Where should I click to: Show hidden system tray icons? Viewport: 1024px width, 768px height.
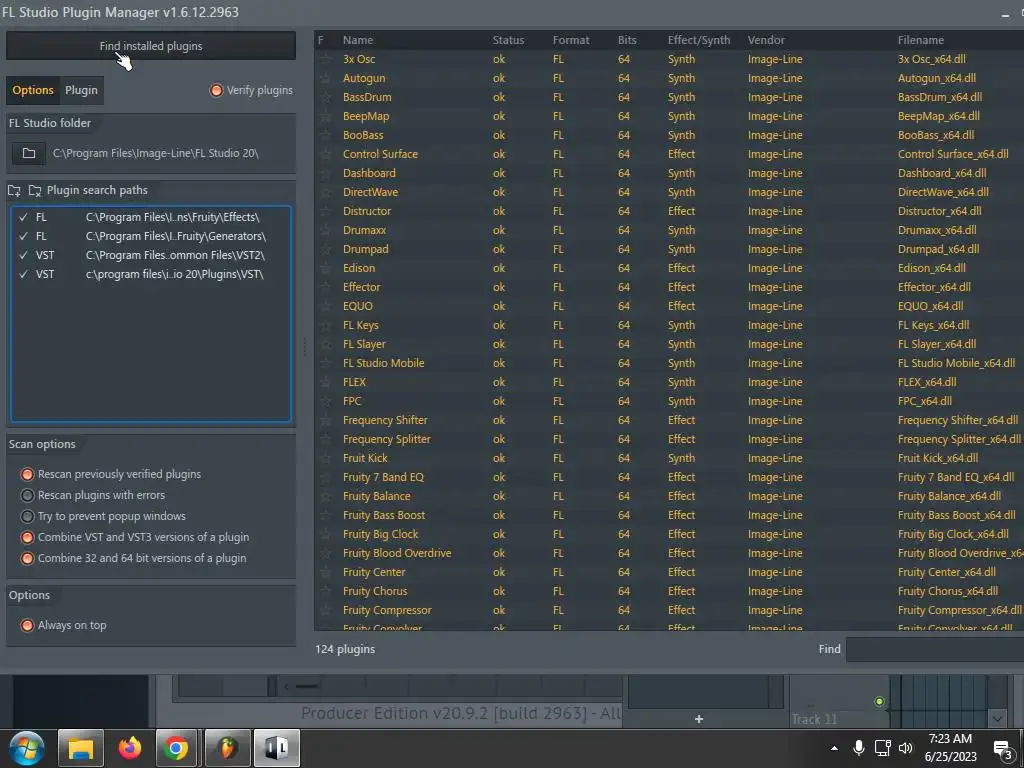point(834,748)
